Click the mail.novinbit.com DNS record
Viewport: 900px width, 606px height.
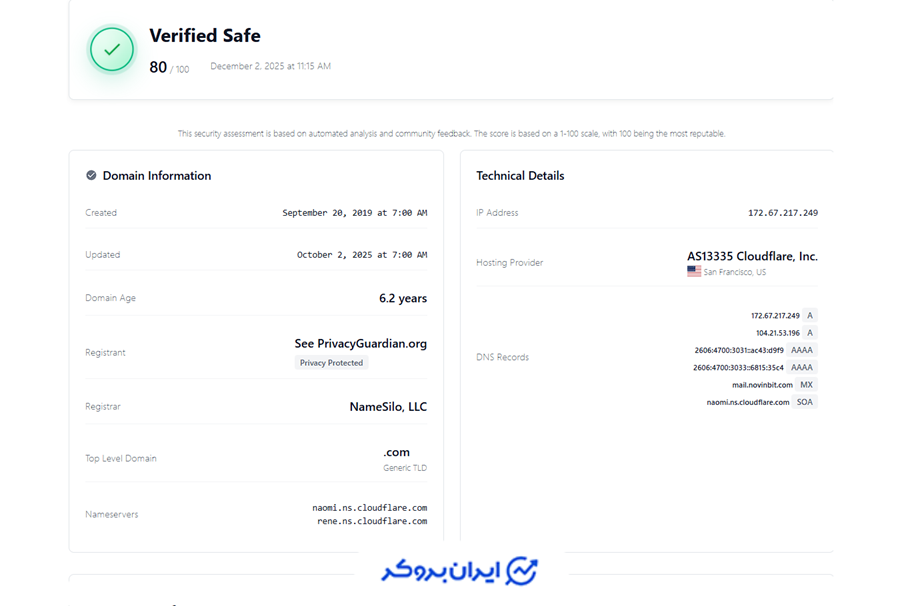[762, 385]
